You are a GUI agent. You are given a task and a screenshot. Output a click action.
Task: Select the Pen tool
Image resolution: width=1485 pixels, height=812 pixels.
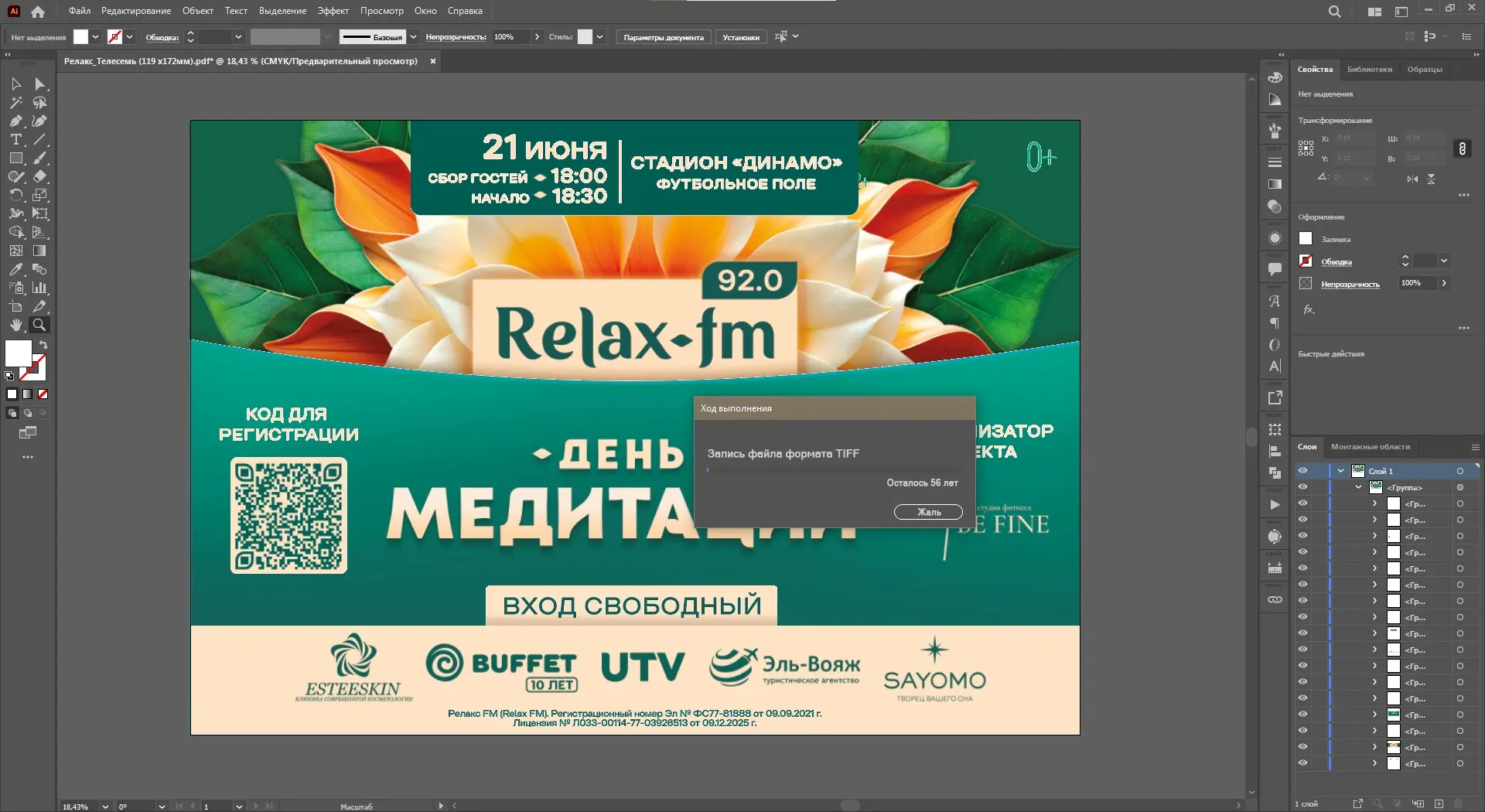click(x=15, y=121)
